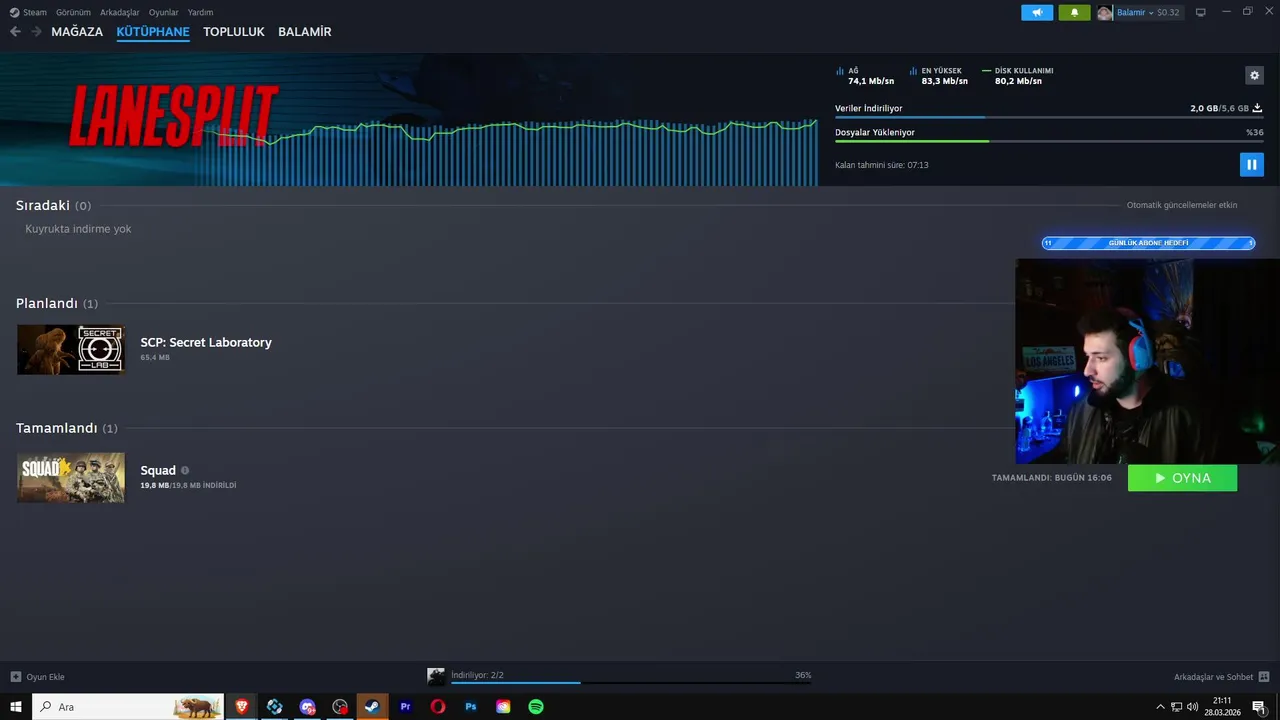Click the download arrow icon next to 5,6 GB
This screenshot has width=1280, height=720.
point(1258,108)
